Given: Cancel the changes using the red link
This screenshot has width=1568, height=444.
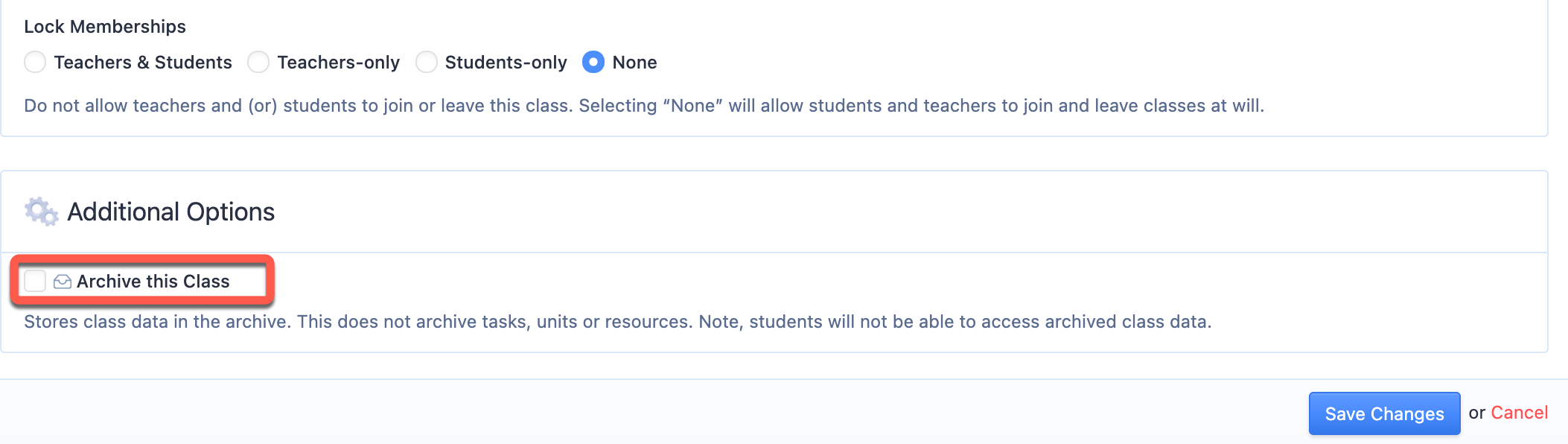Looking at the screenshot, I should point(1519,413).
